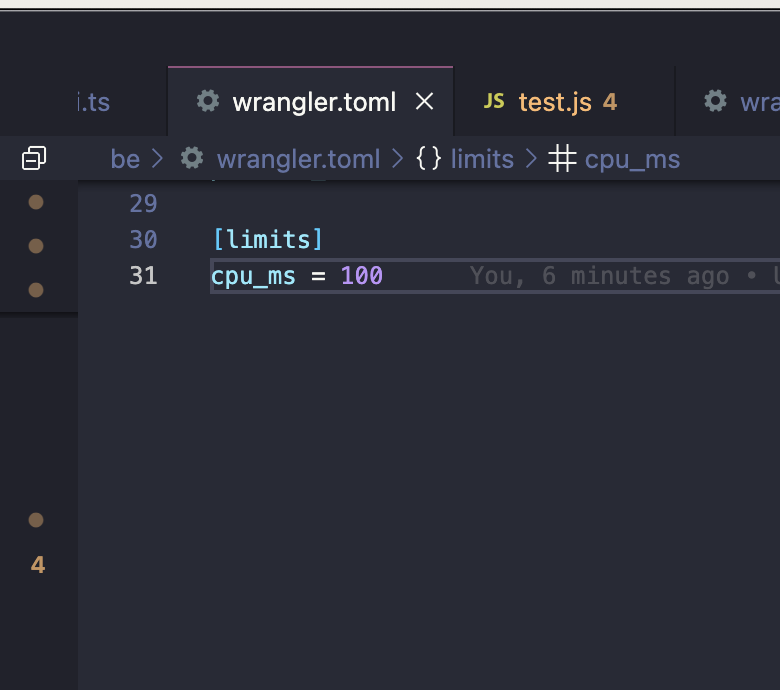
Task: Click the gear icon on the rightmost wrangler tab
Action: click(715, 101)
